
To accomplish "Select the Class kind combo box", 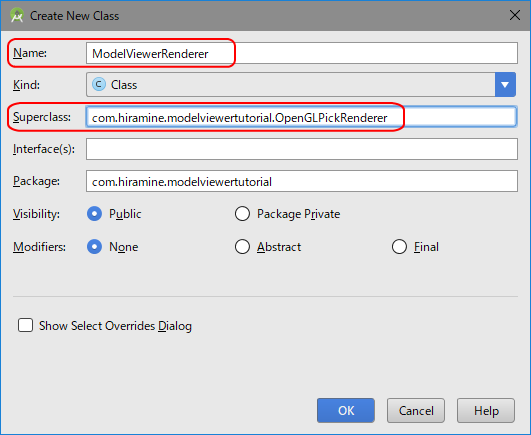I will 301,85.
